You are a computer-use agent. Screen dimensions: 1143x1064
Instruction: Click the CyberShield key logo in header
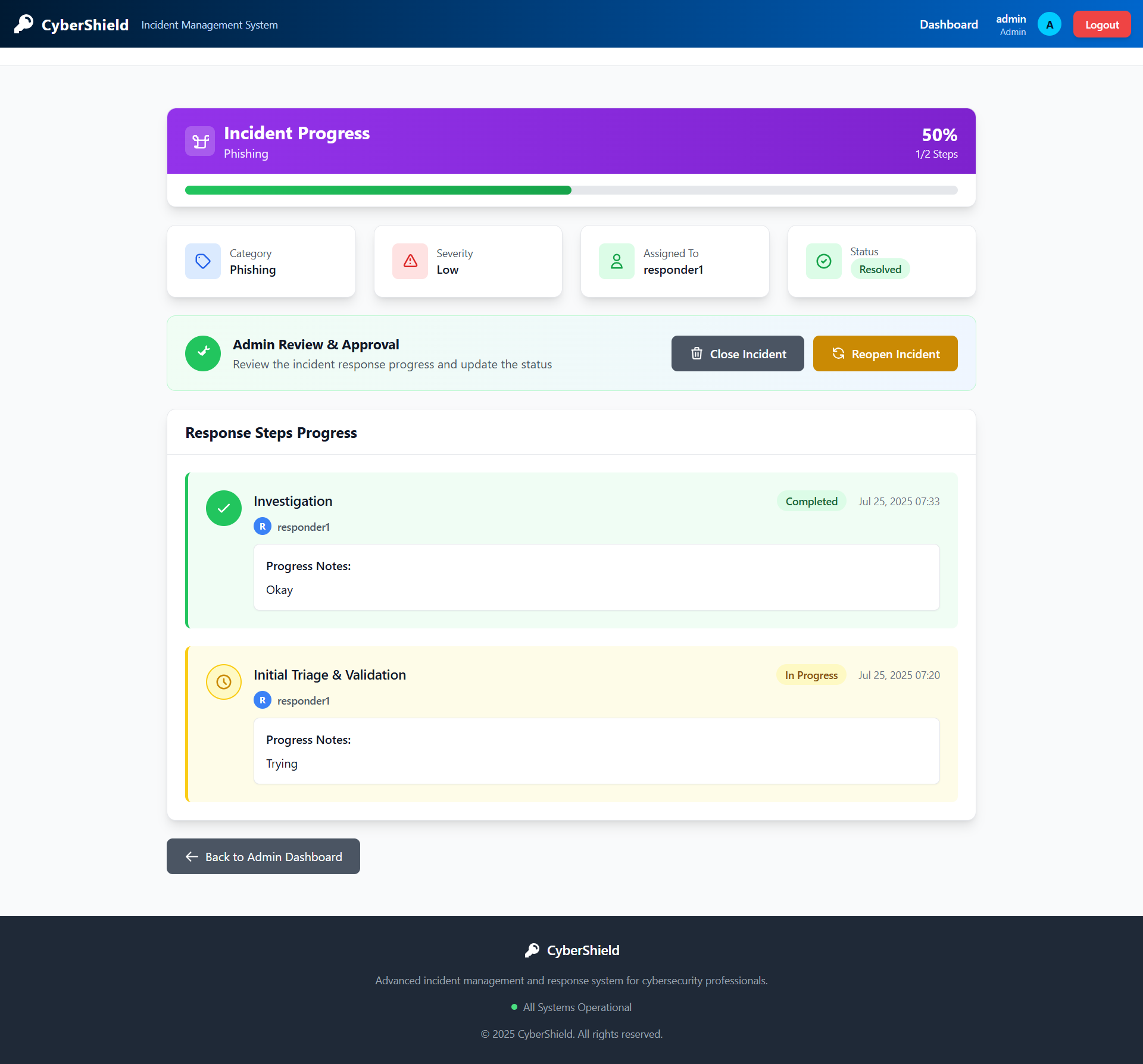tap(24, 24)
